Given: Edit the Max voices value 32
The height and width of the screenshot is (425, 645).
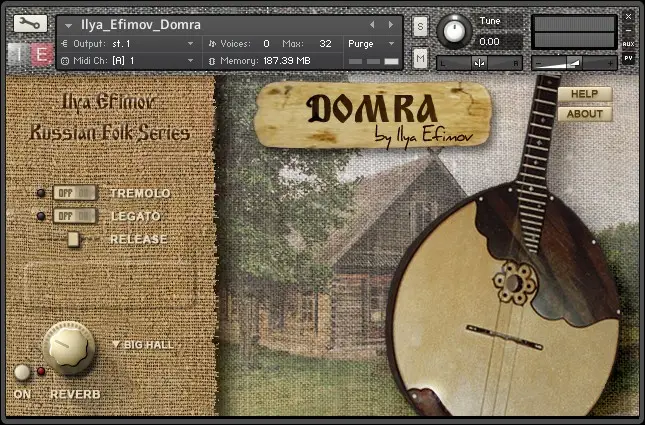Looking at the screenshot, I should (325, 44).
